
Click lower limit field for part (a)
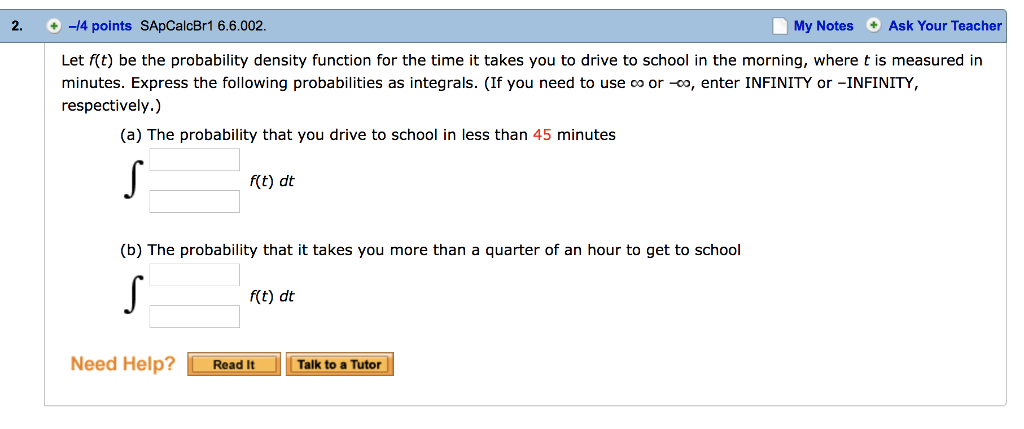[195, 201]
